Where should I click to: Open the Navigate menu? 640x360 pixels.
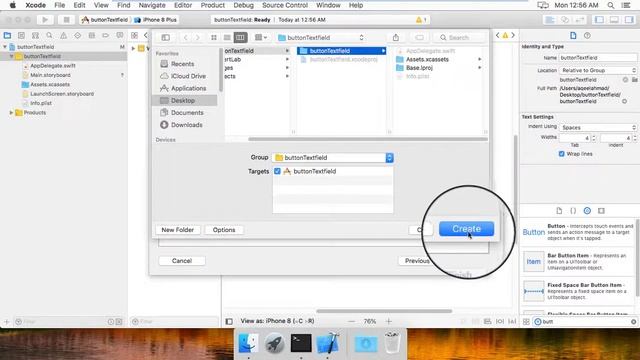tap(152, 5)
